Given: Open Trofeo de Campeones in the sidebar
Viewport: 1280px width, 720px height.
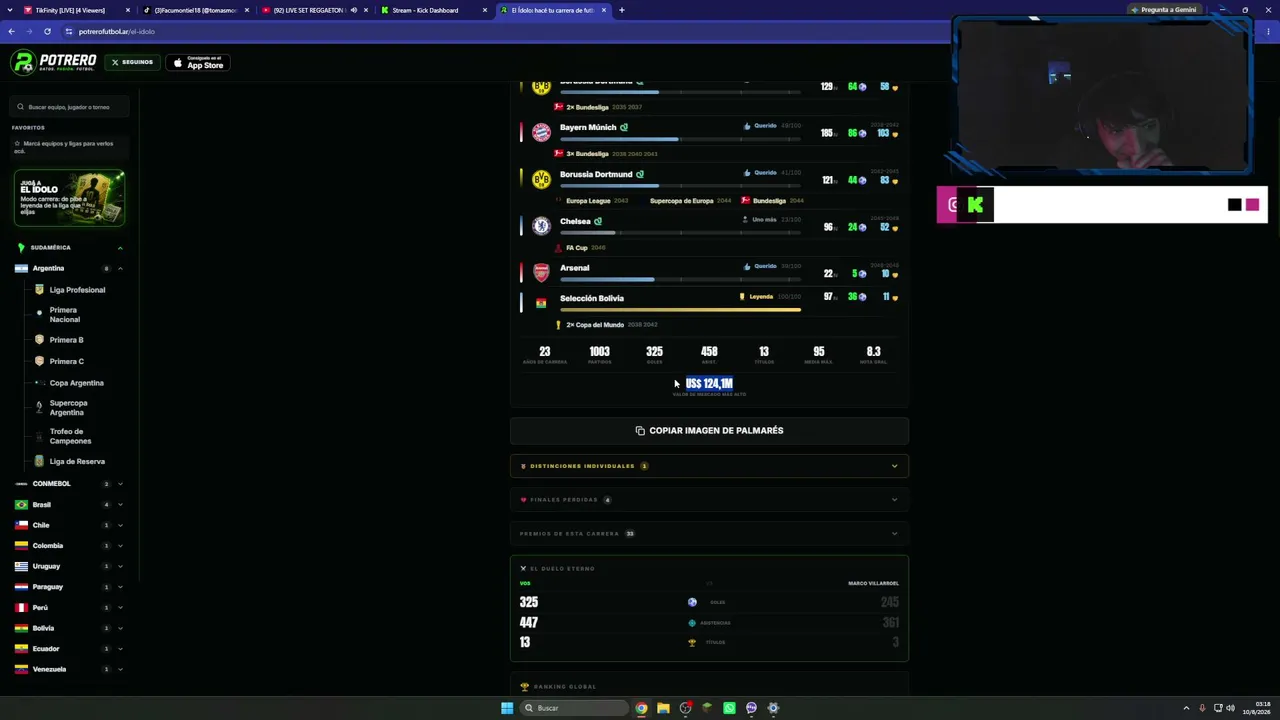Looking at the screenshot, I should pyautogui.click(x=70, y=436).
